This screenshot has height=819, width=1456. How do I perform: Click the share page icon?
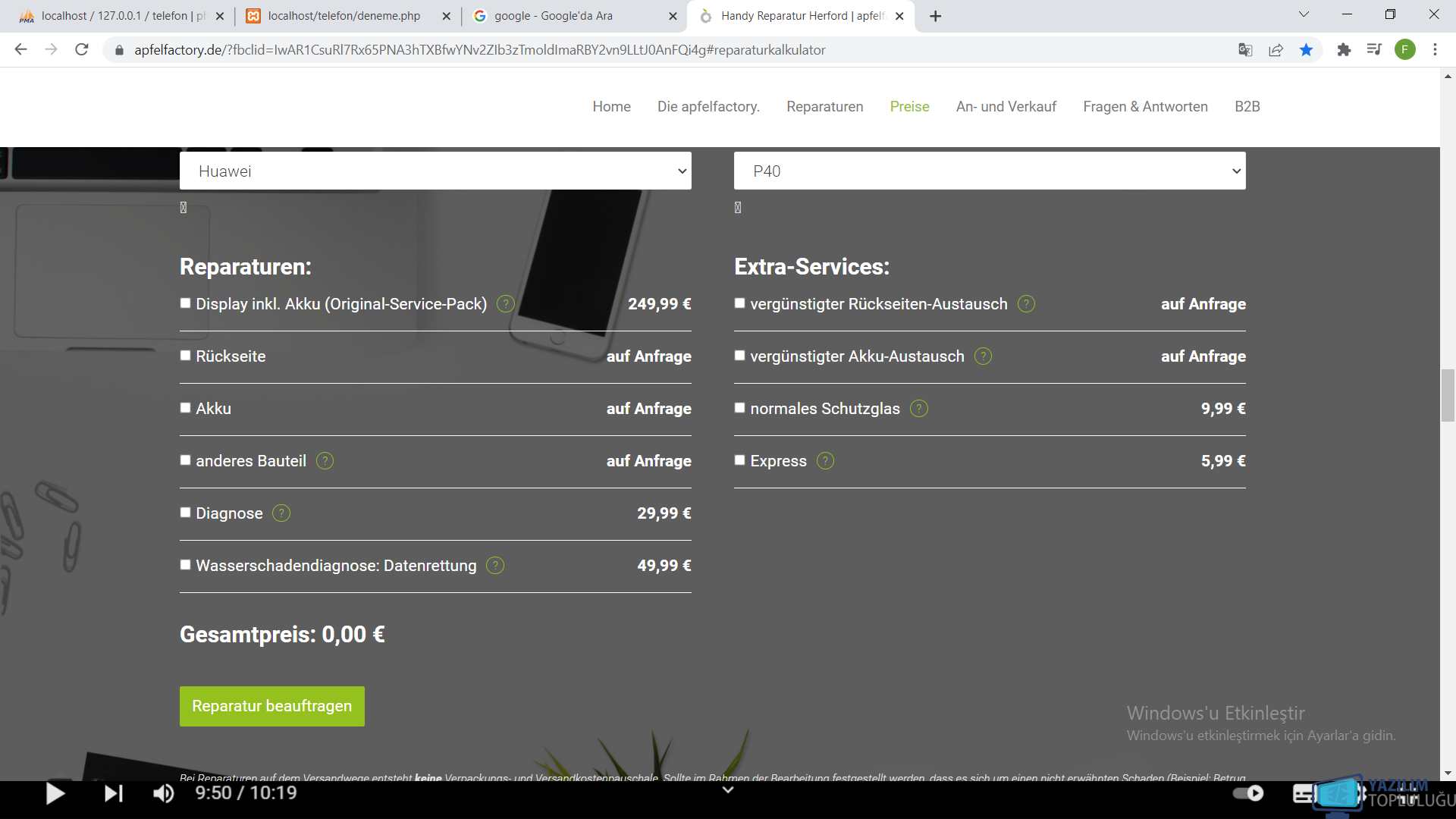(1276, 50)
